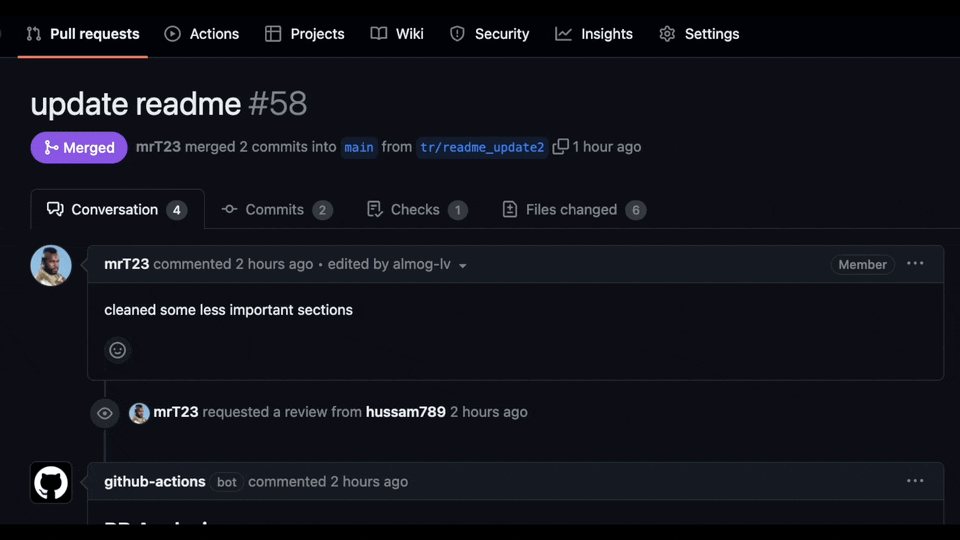The height and width of the screenshot is (540, 960).
Task: Open mrT23's profile avatar
Action: [51, 266]
